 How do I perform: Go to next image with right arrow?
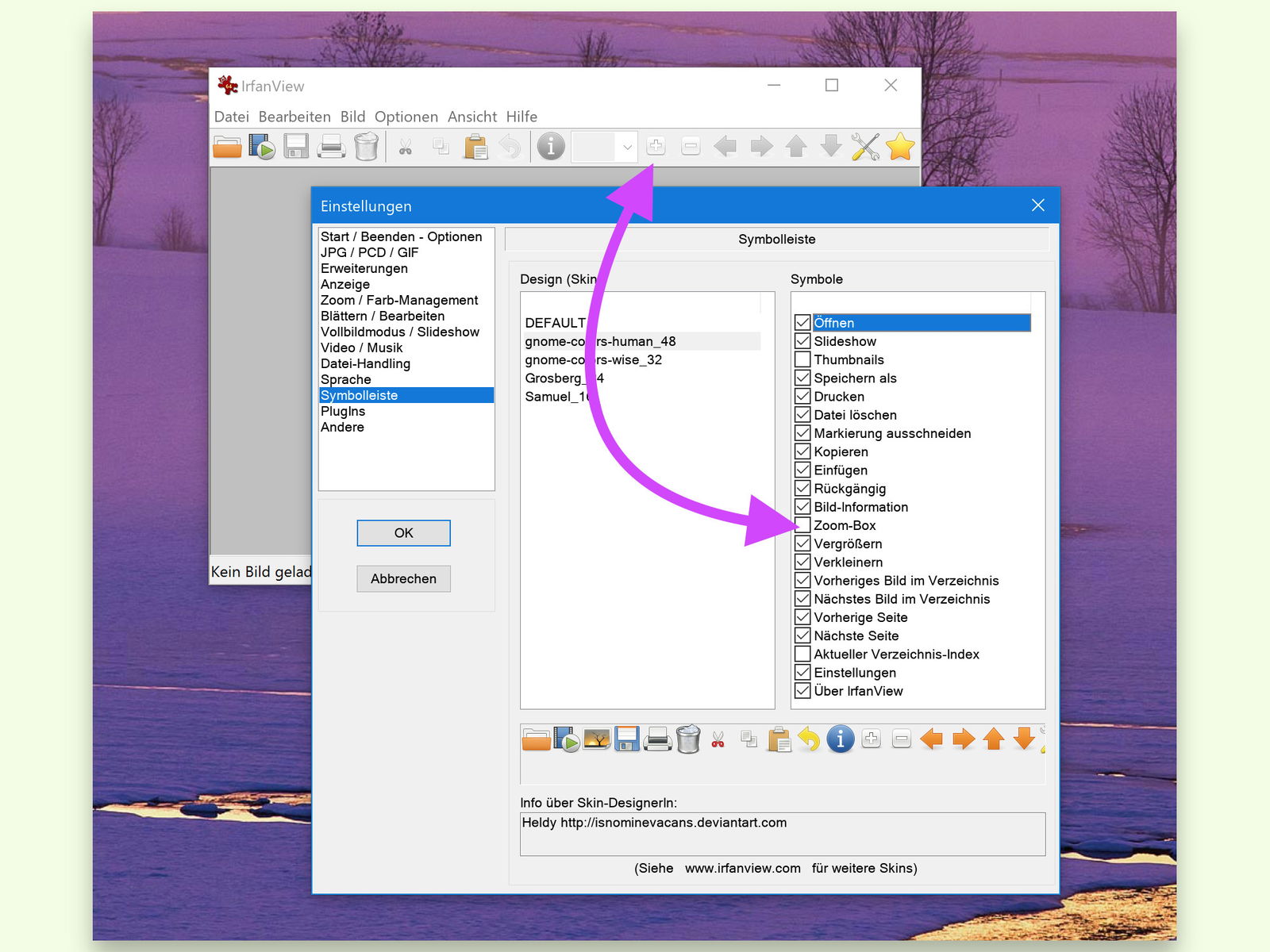(x=761, y=146)
